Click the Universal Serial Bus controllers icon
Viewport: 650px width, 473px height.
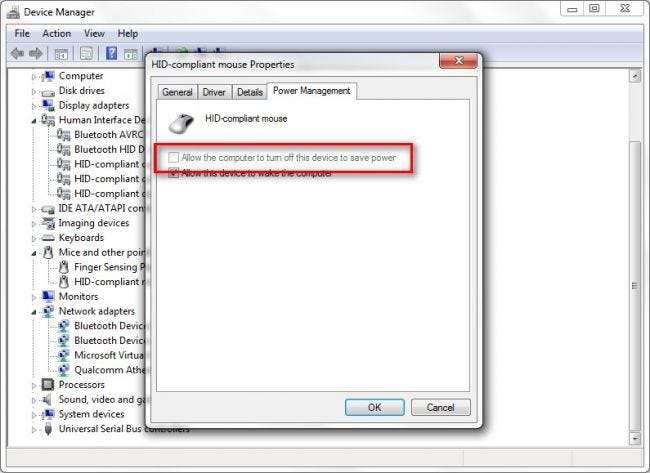tap(48, 429)
